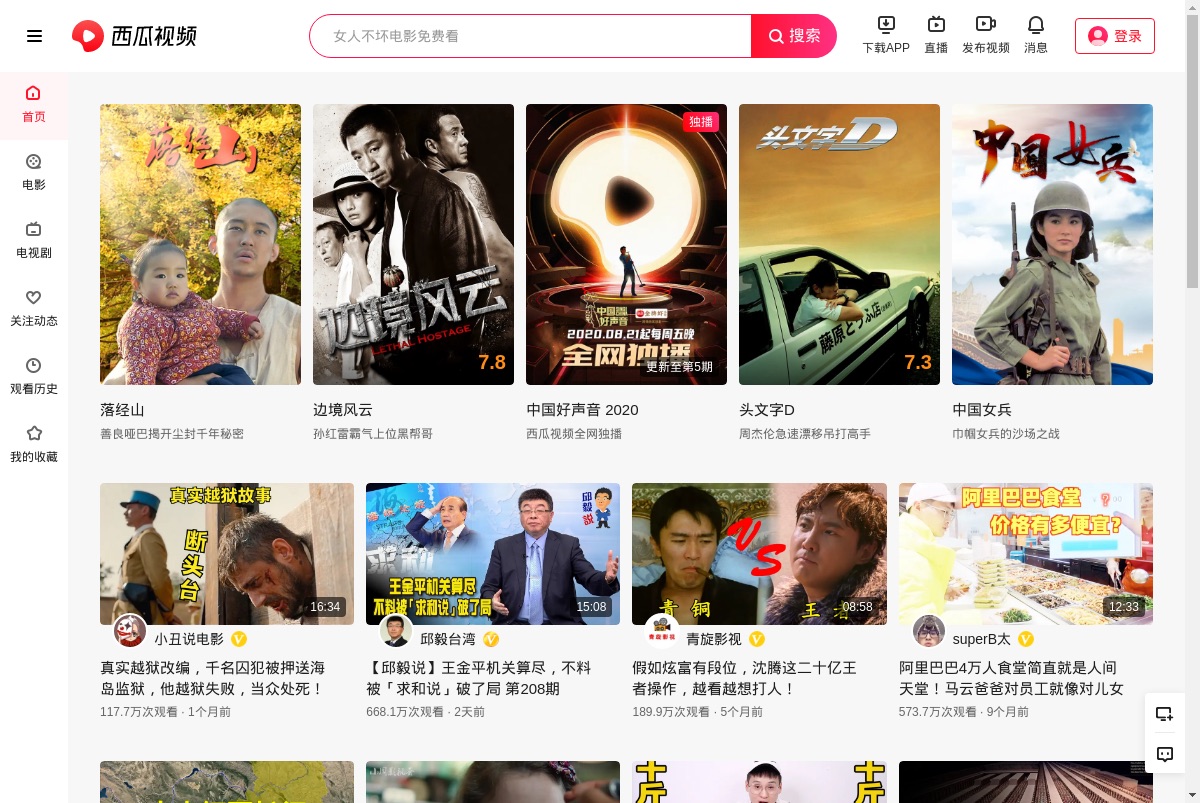Open the 小丑说电影 channel avatar
The width and height of the screenshot is (1200, 803).
pos(130,631)
